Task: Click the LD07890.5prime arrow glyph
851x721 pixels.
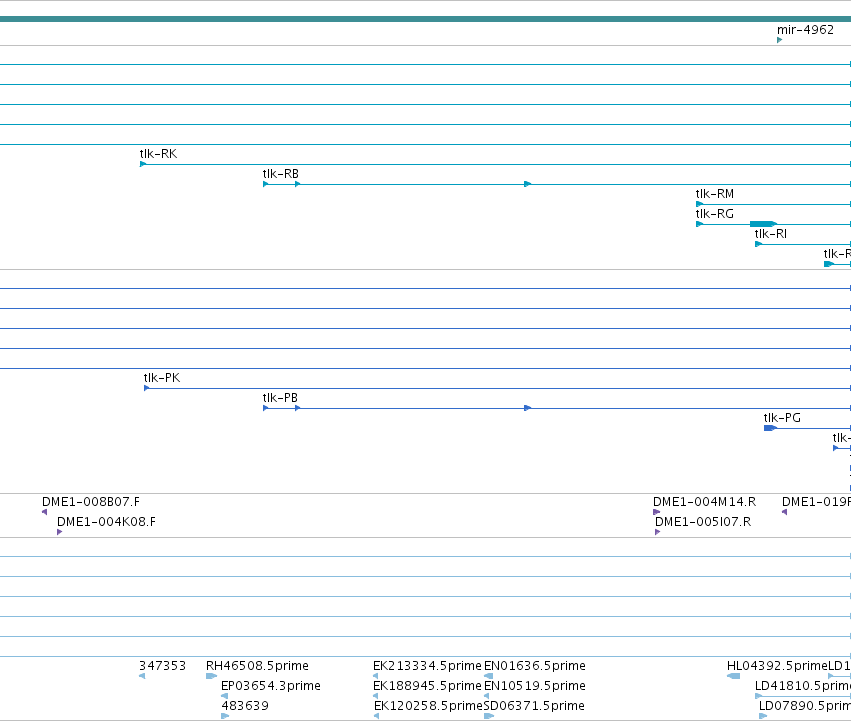Action: [763, 716]
